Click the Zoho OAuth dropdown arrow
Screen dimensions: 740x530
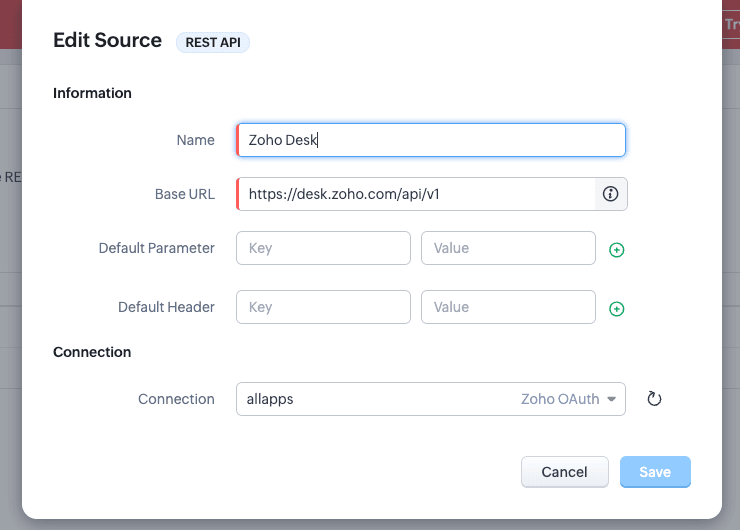(612, 399)
